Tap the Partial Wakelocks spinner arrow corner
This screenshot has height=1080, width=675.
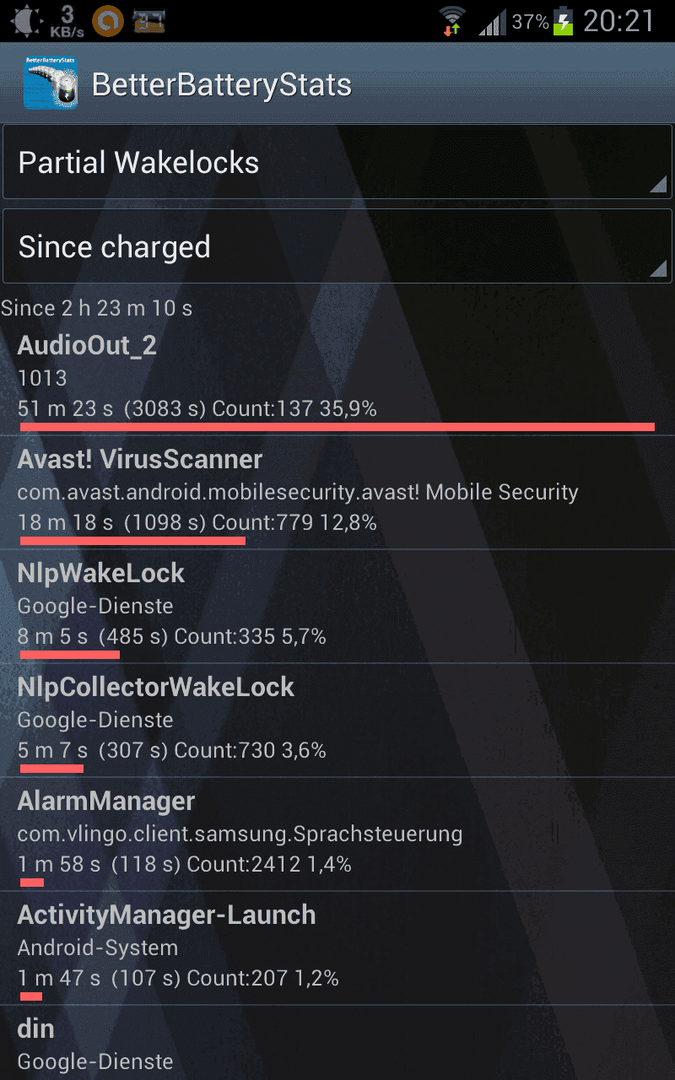pos(658,183)
